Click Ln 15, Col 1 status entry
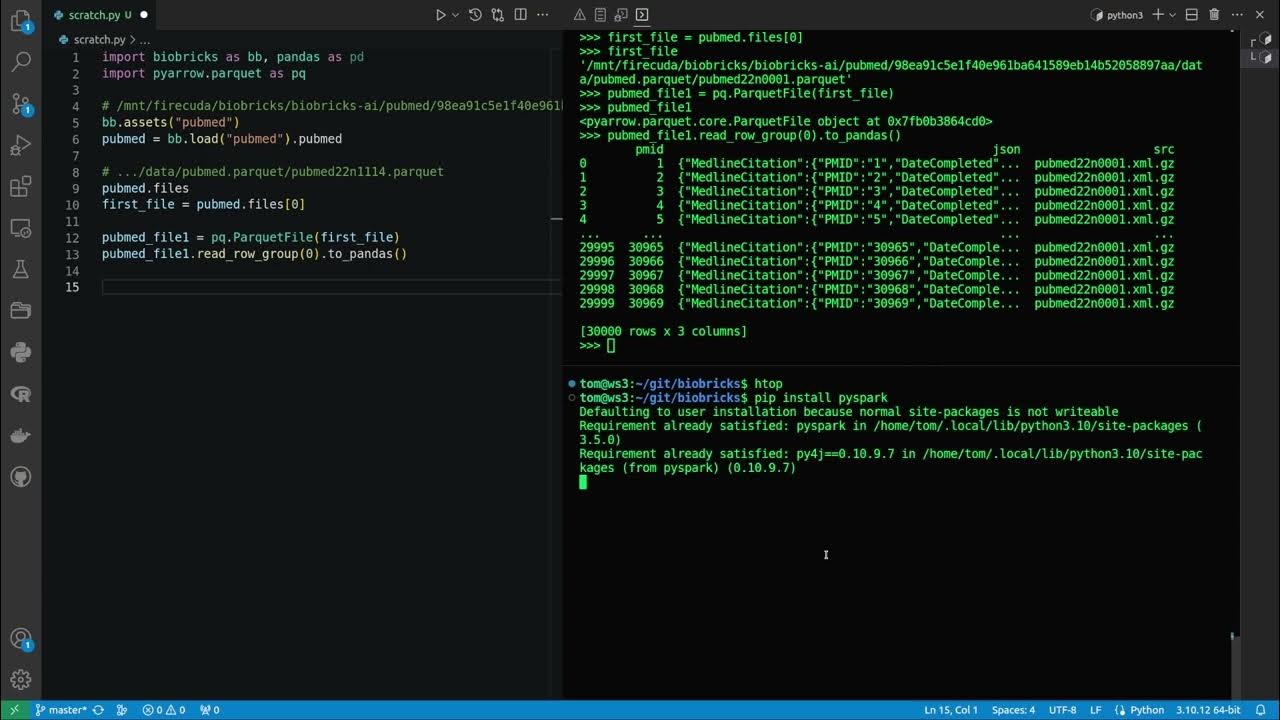 pyautogui.click(x=951, y=710)
